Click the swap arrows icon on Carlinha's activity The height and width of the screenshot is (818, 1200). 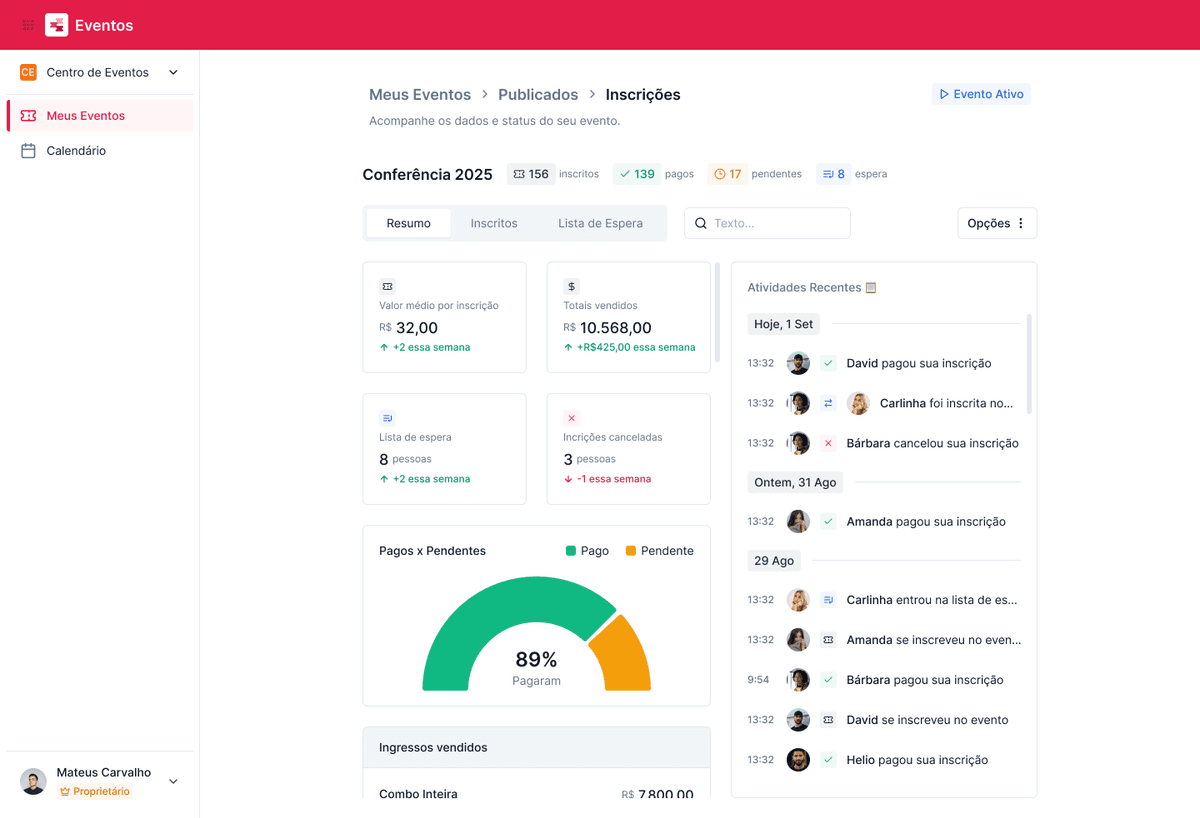coord(828,403)
